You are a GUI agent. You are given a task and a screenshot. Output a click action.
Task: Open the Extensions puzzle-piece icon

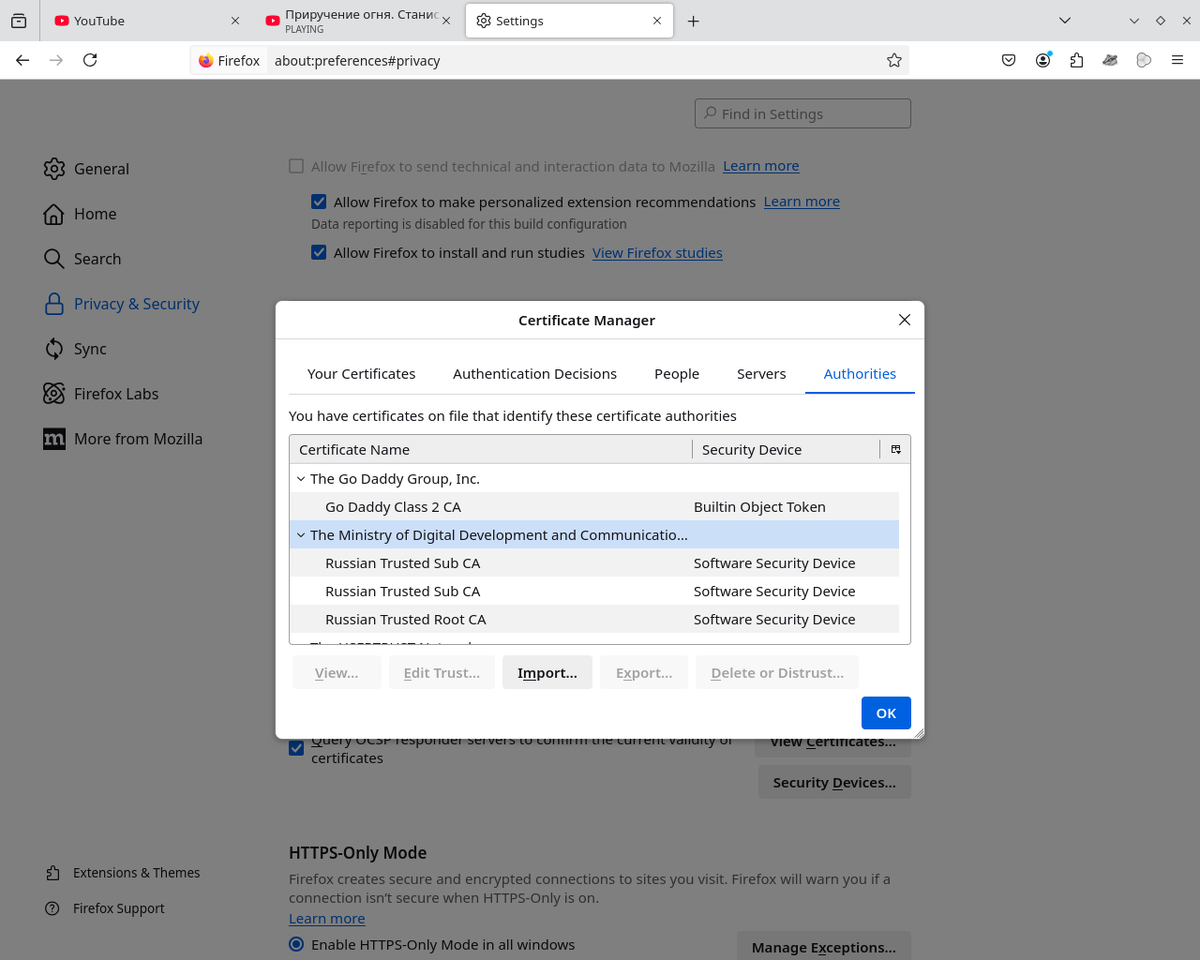tap(1076, 60)
